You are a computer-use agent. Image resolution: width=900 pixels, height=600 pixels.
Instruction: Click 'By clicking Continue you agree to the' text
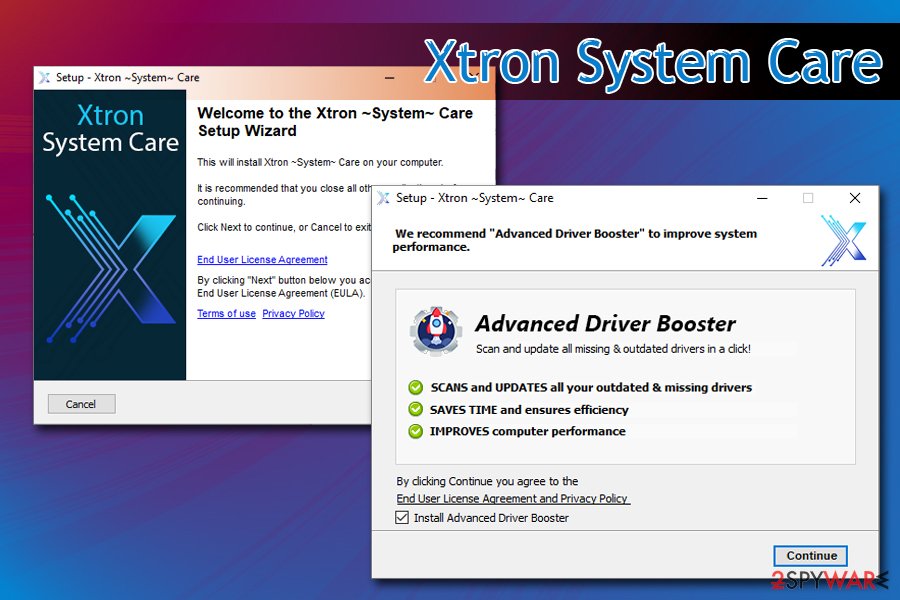pyautogui.click(x=487, y=481)
